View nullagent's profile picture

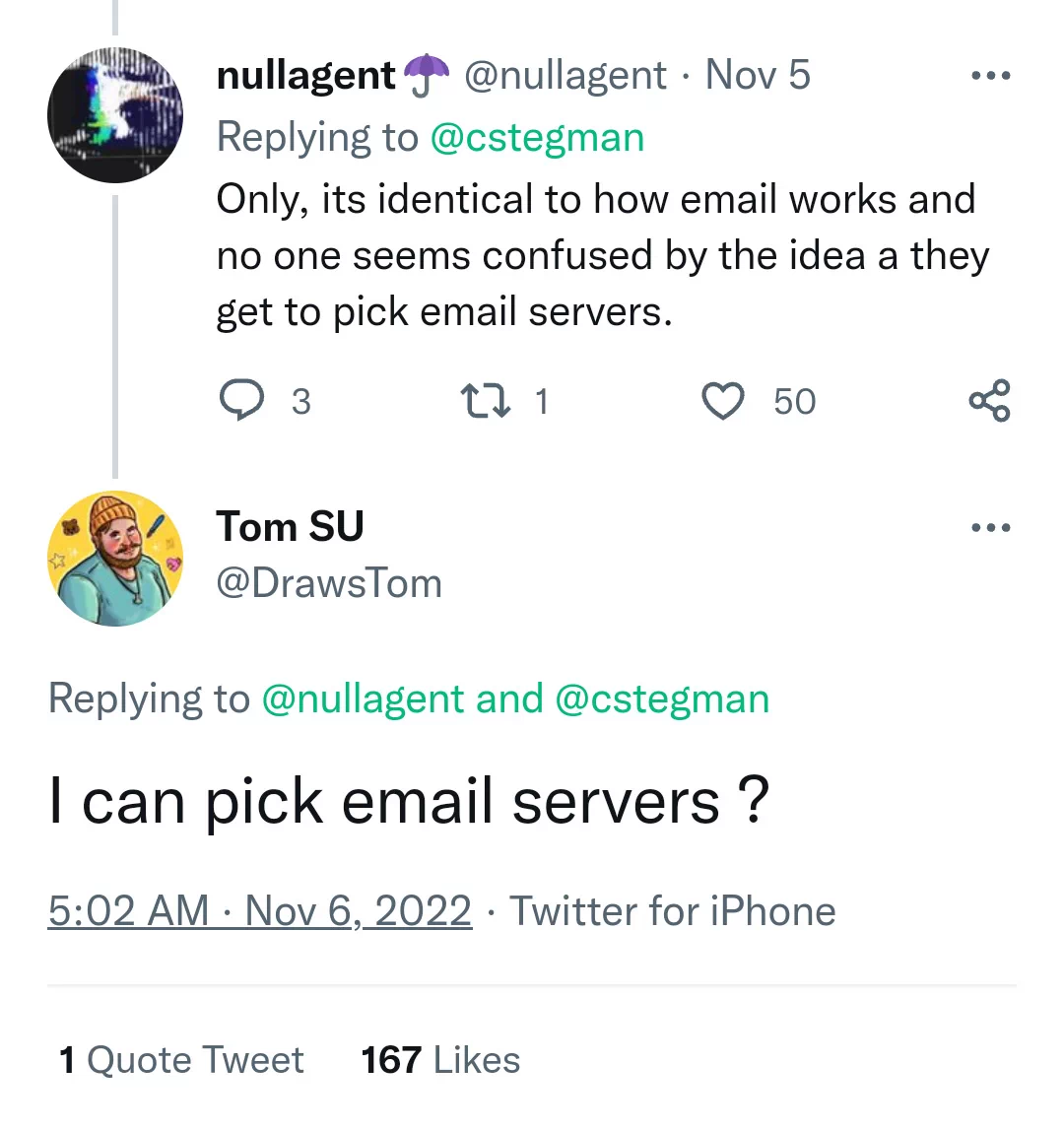click(115, 115)
